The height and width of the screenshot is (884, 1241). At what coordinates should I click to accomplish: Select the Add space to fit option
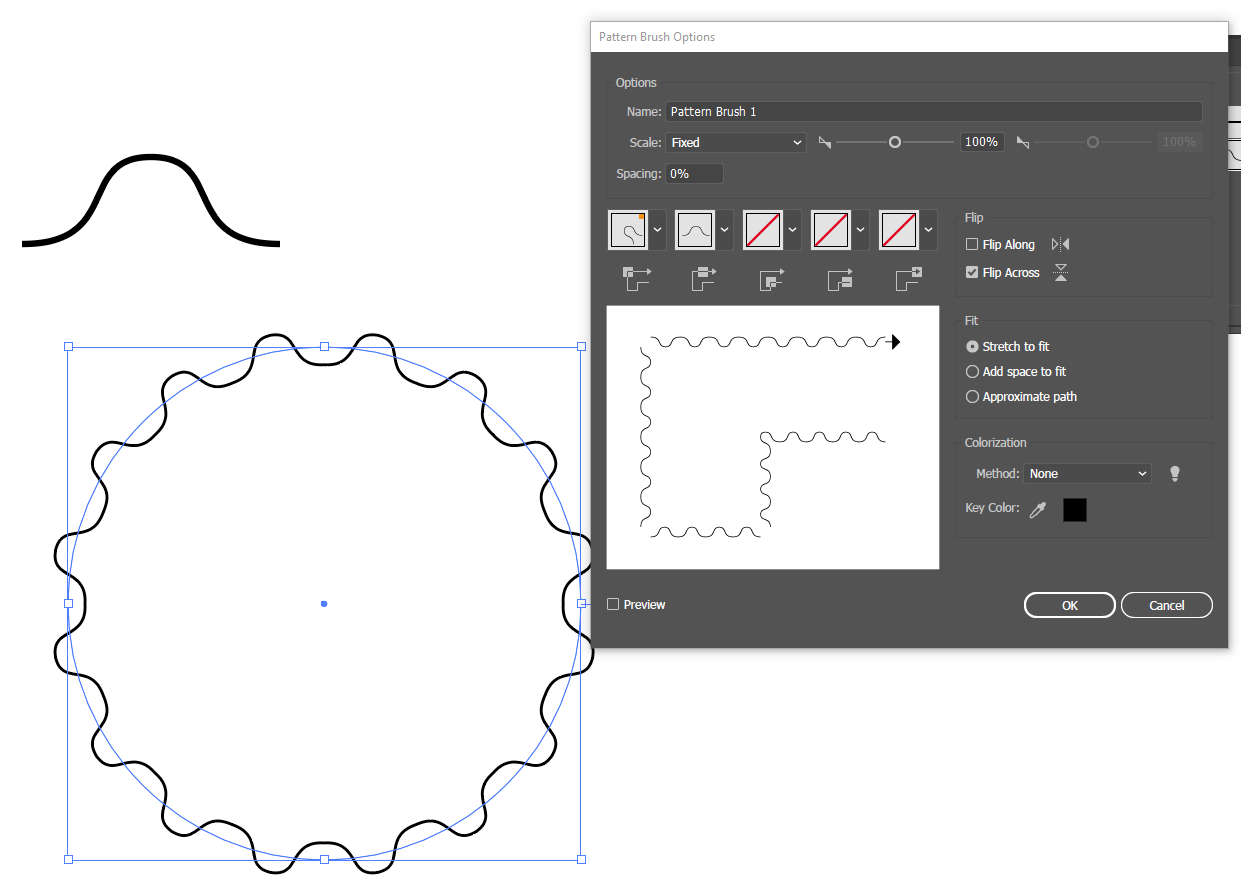tap(972, 371)
